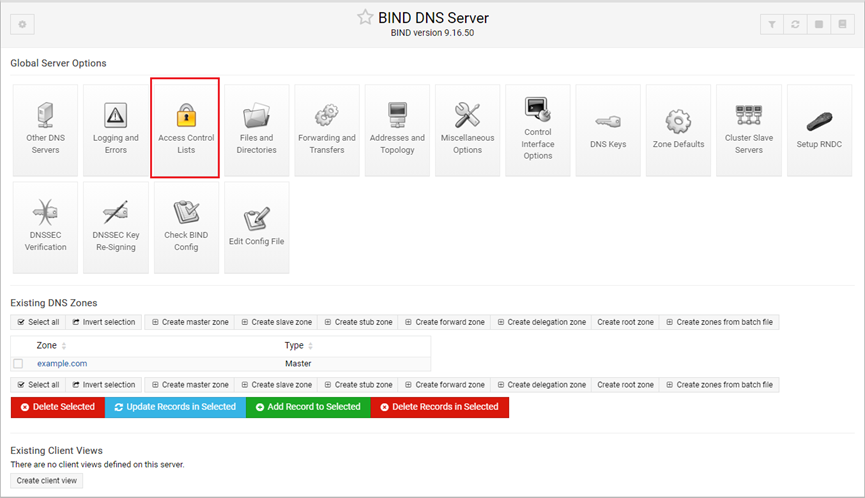
Task: Click lower Select all button
Action: pyautogui.click(x=38, y=385)
